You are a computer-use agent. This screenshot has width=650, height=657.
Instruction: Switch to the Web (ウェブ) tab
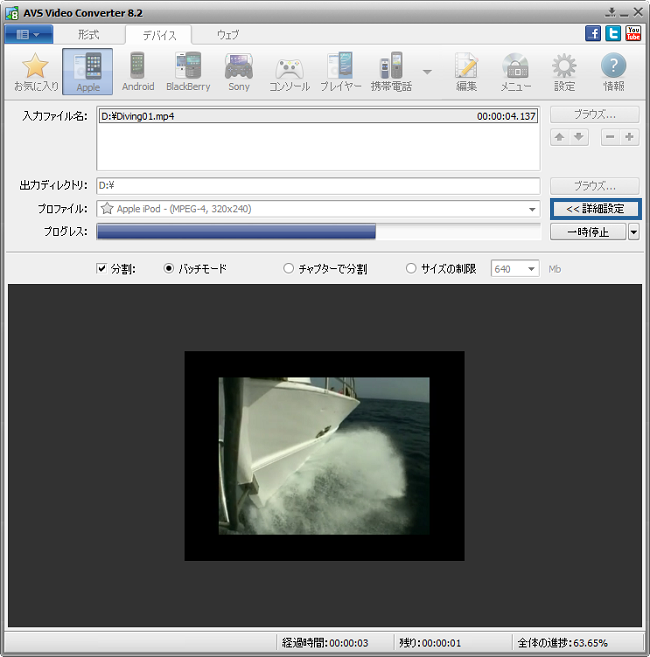(x=228, y=35)
